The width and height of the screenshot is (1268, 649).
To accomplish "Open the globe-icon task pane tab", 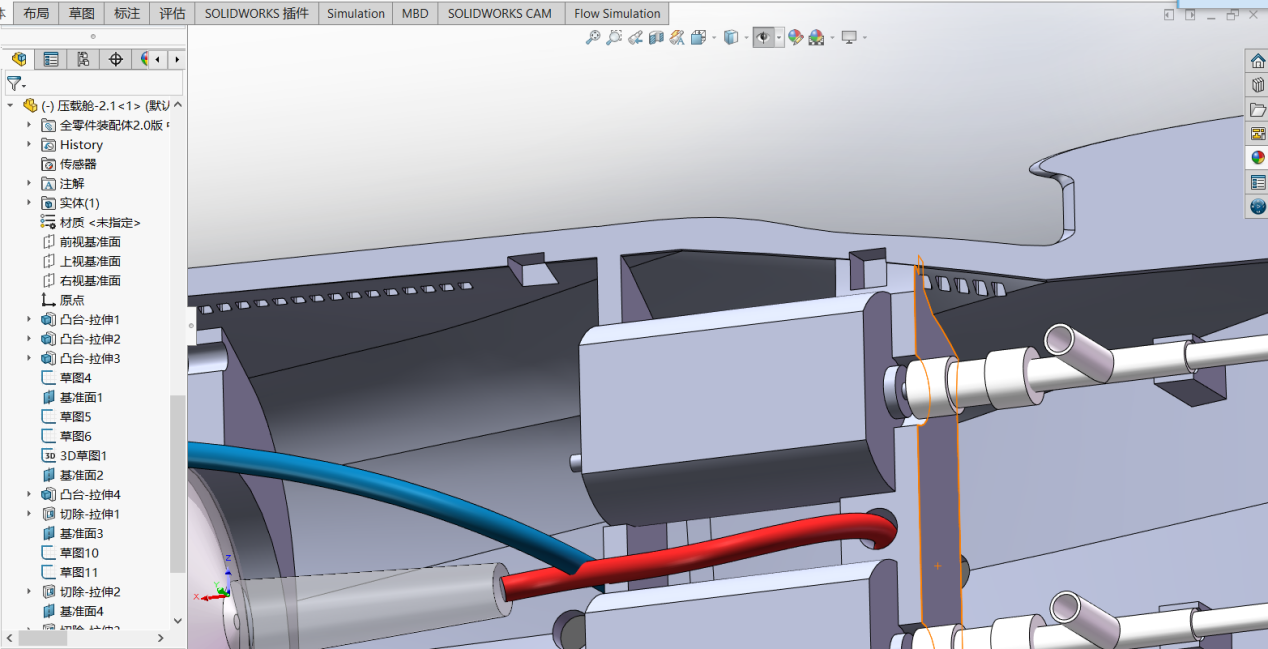I will pyautogui.click(x=1257, y=206).
